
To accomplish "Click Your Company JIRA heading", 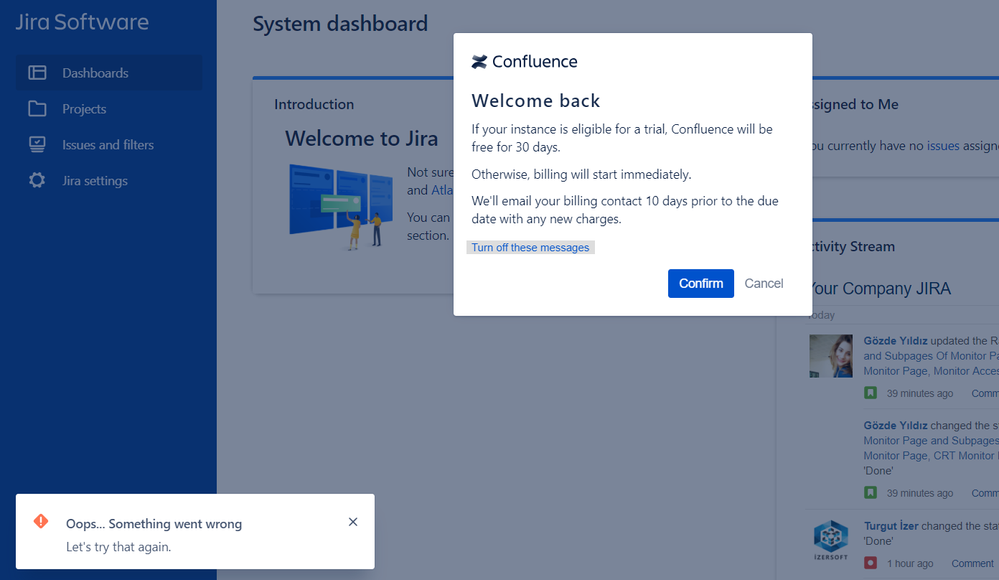I will pyautogui.click(x=880, y=289).
